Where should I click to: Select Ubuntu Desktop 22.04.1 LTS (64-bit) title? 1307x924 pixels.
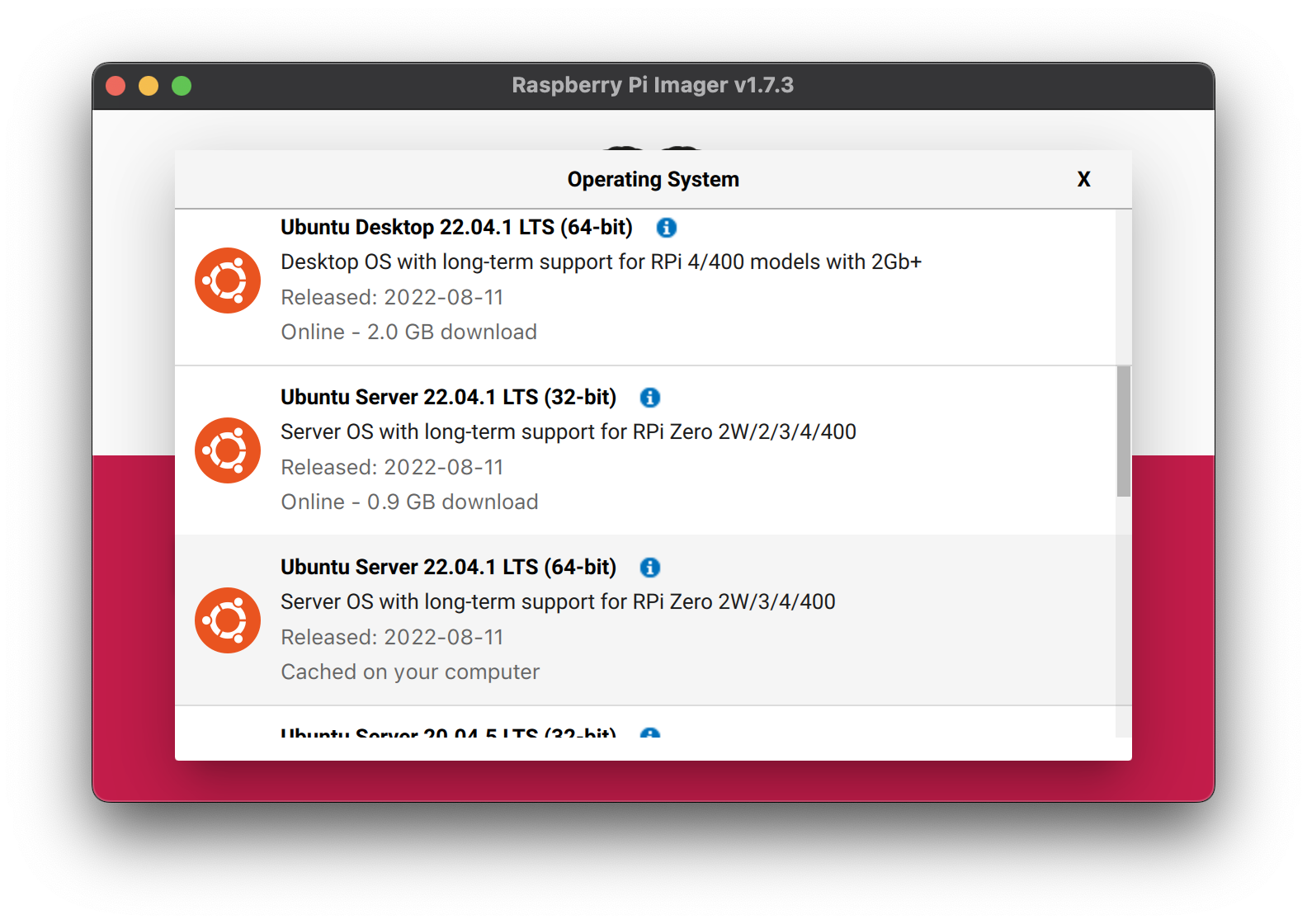pos(456,228)
